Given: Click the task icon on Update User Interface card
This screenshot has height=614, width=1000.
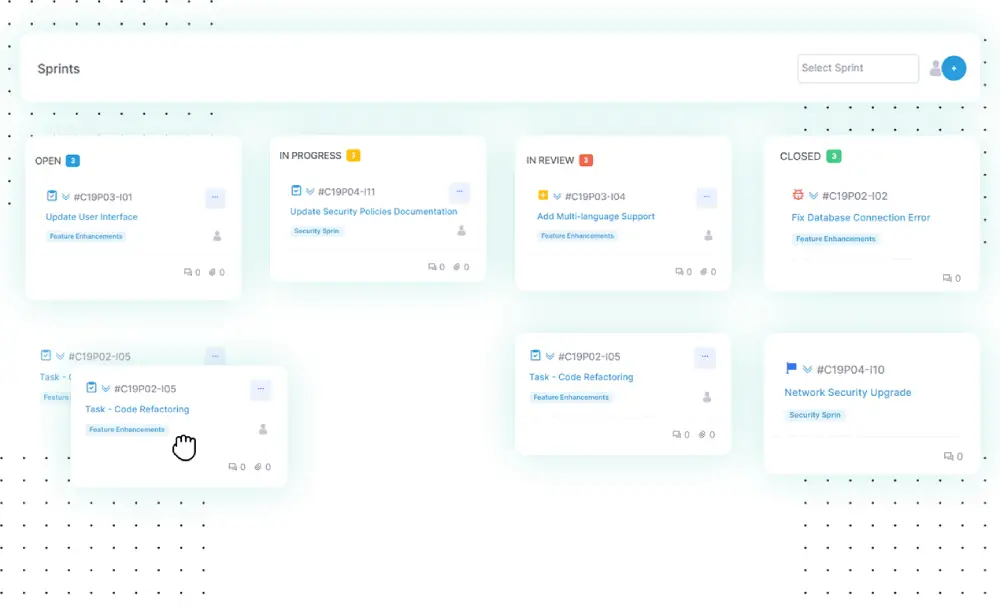Looking at the screenshot, I should click(52, 197).
